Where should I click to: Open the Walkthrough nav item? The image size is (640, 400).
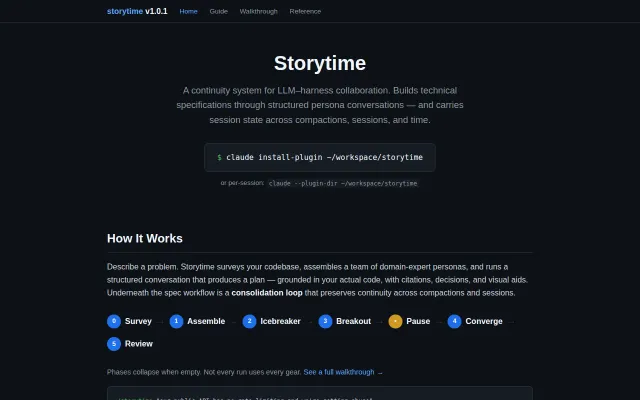point(258,11)
